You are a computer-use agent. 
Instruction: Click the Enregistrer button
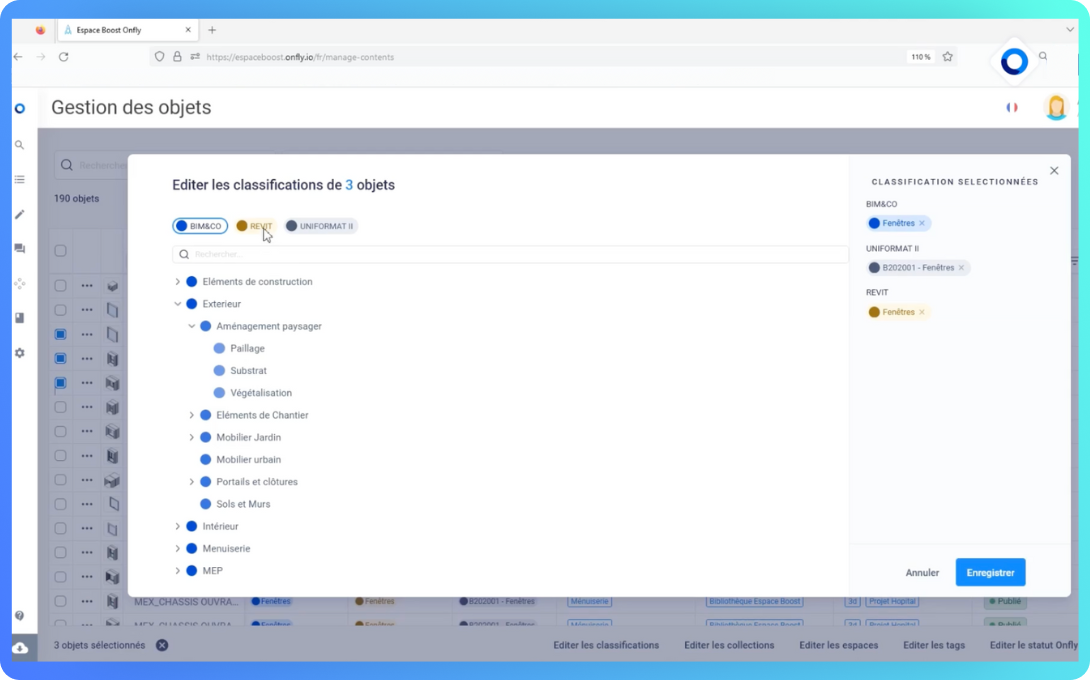coord(990,572)
